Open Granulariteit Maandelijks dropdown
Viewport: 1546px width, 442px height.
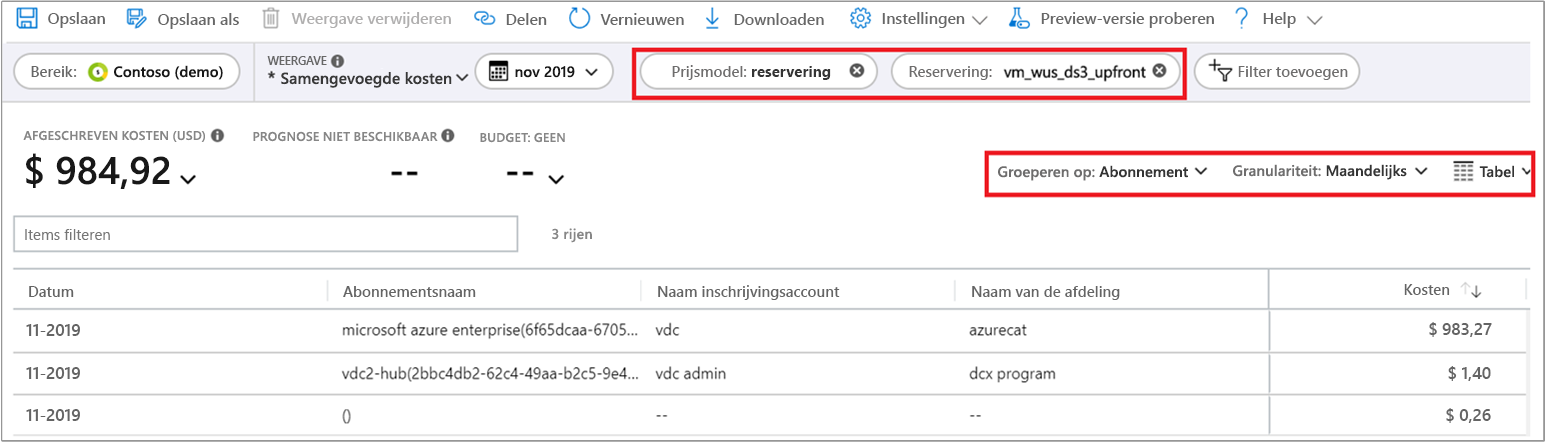[1329, 172]
